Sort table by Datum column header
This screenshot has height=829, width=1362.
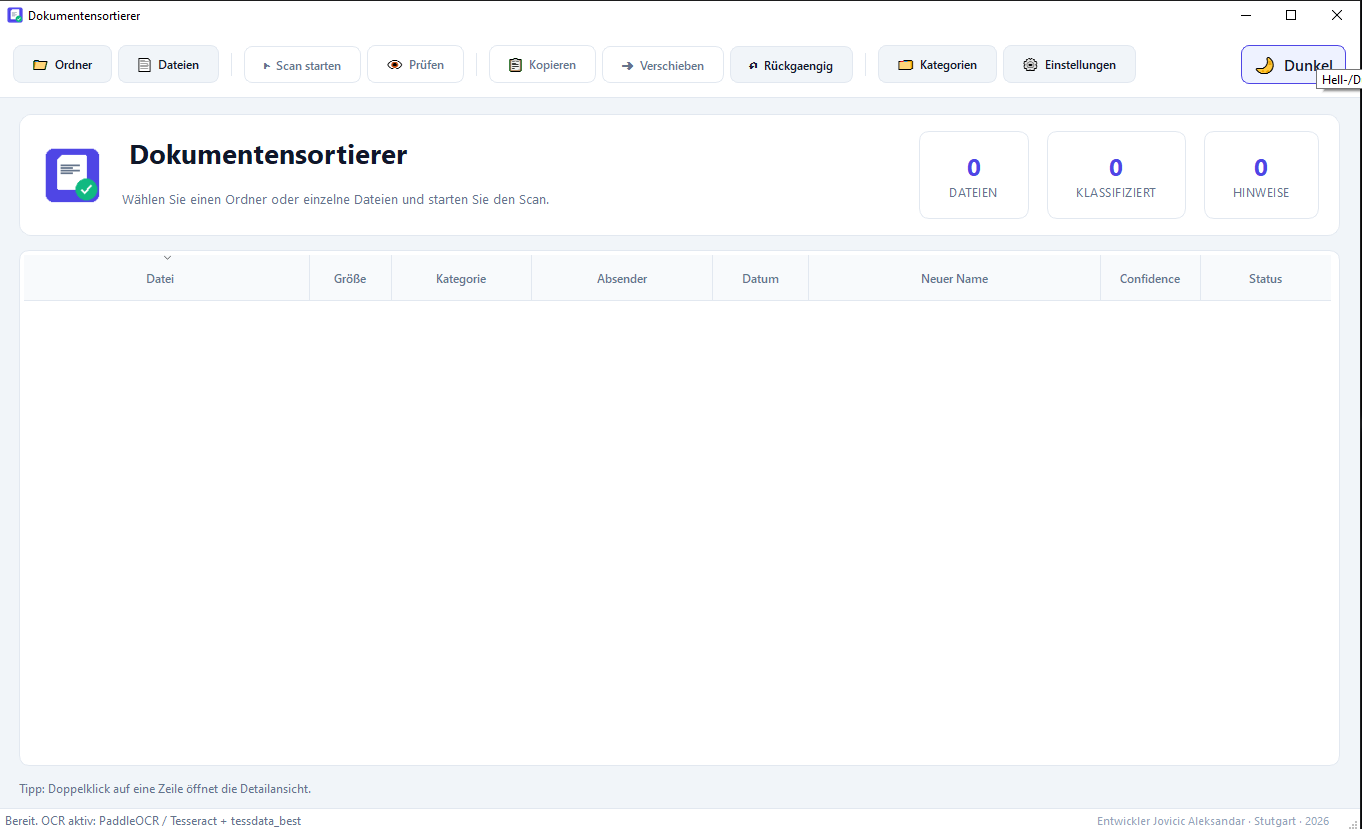click(x=760, y=279)
